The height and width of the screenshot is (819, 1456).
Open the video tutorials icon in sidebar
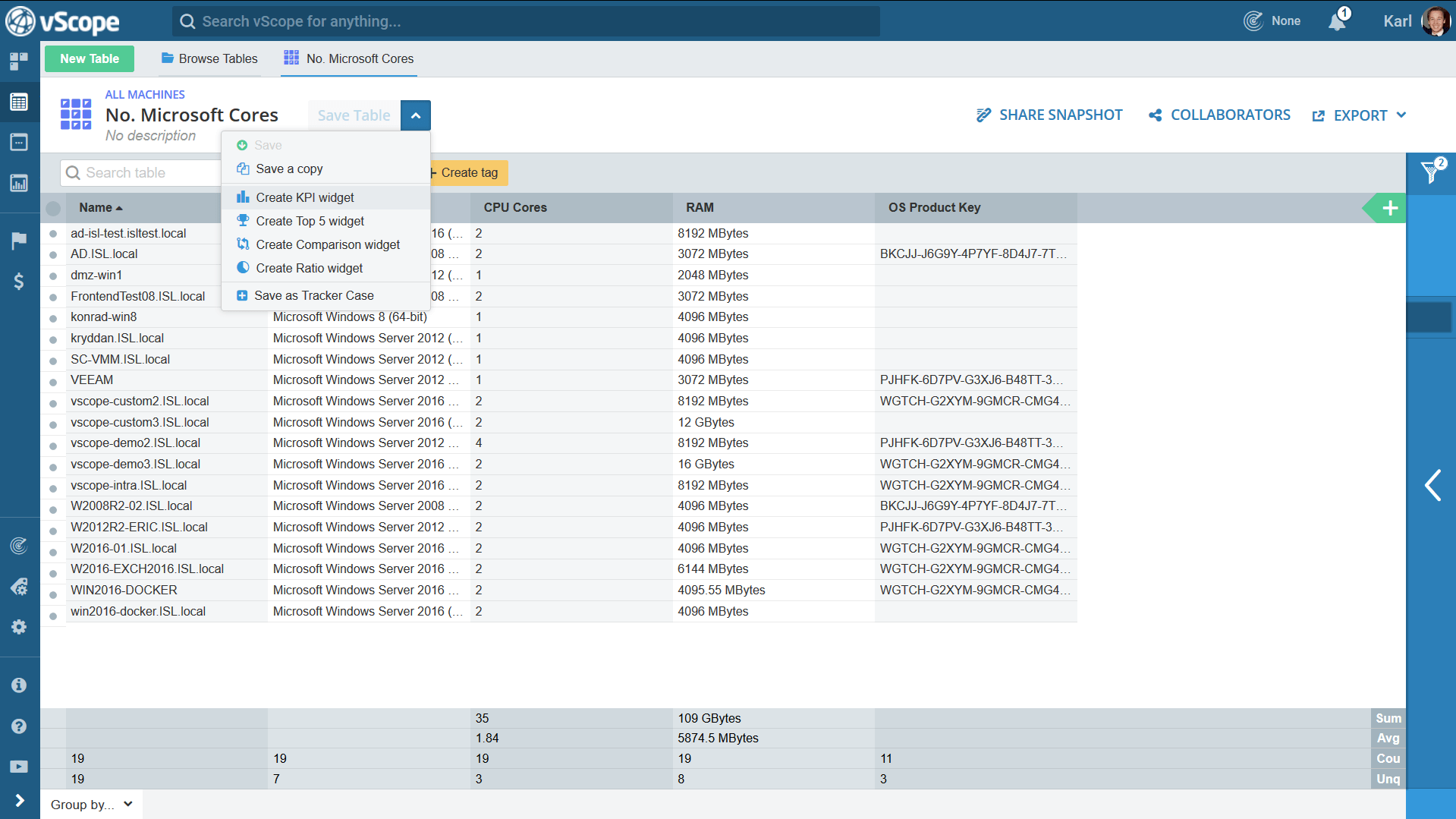tap(19, 767)
